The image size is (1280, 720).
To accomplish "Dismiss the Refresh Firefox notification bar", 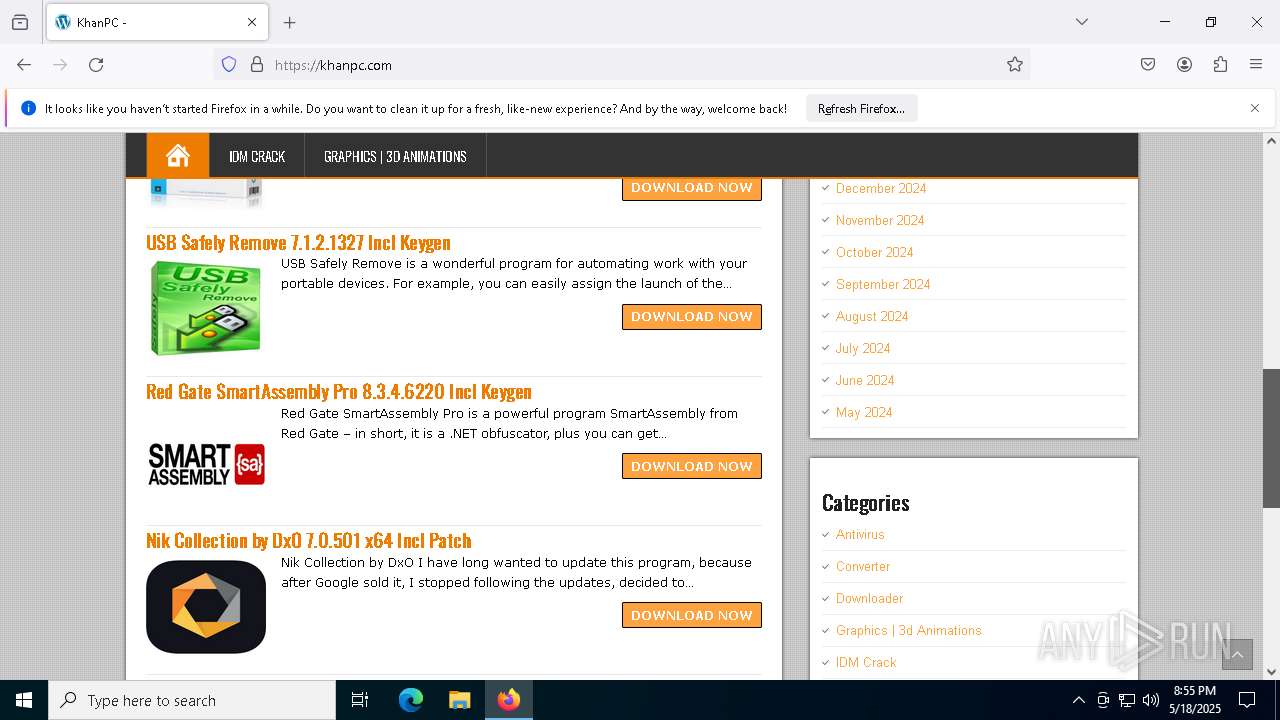I will 1255,108.
